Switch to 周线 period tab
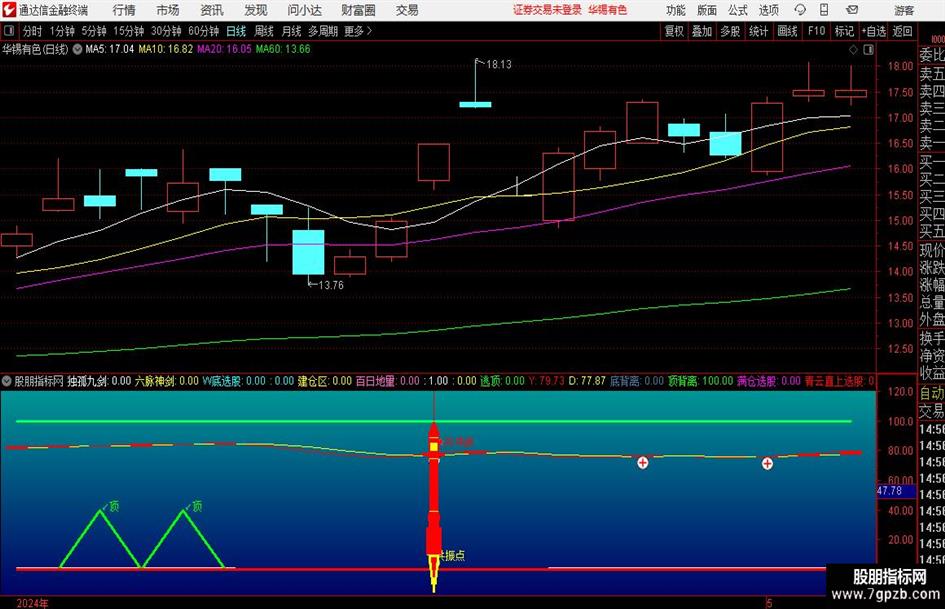 tap(263, 31)
